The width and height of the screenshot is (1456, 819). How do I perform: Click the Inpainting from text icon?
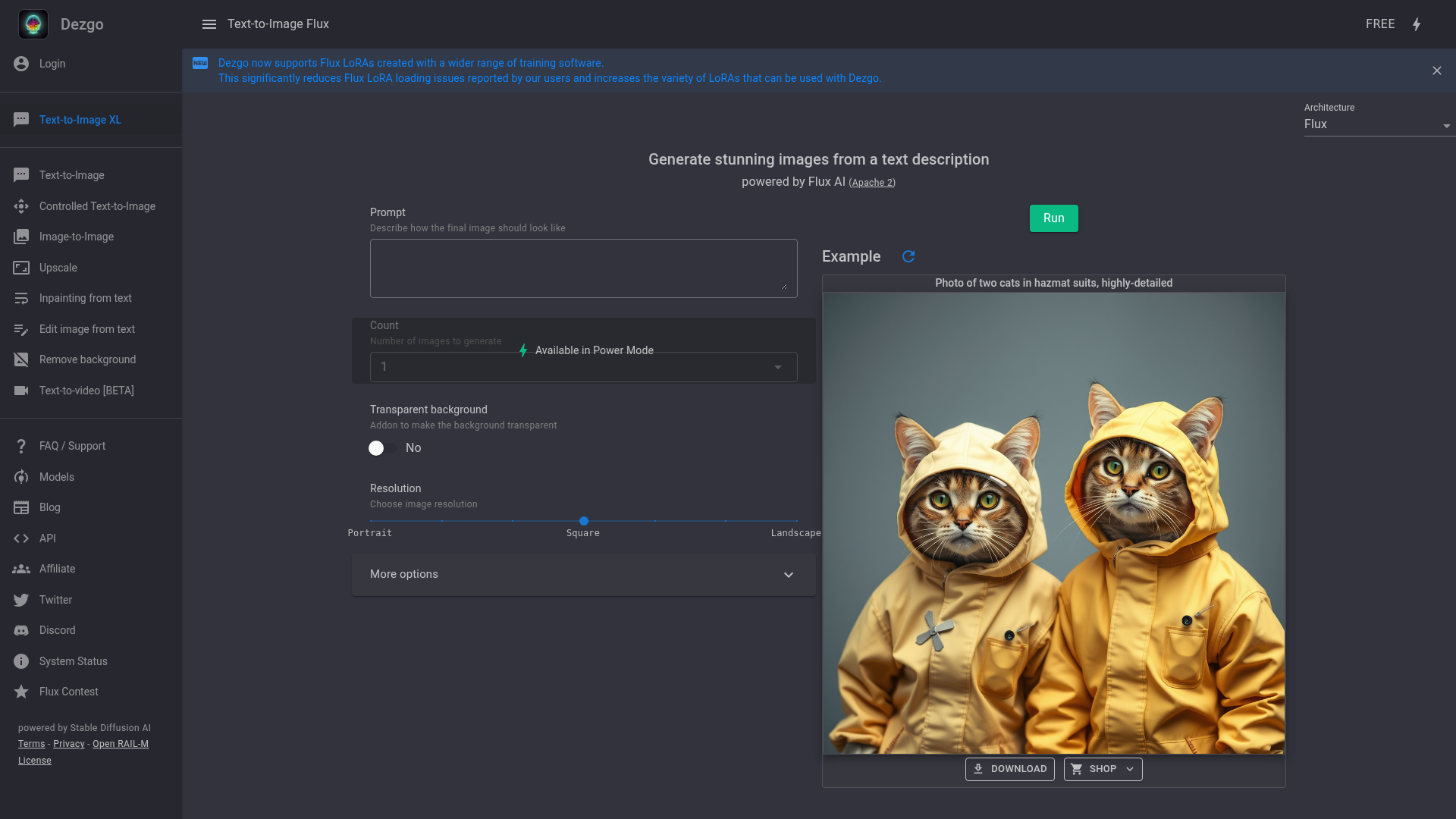[21, 298]
